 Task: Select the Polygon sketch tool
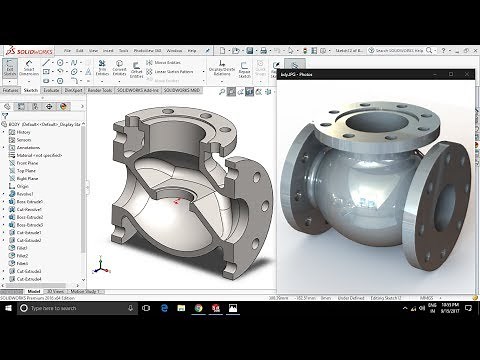pos(60,81)
